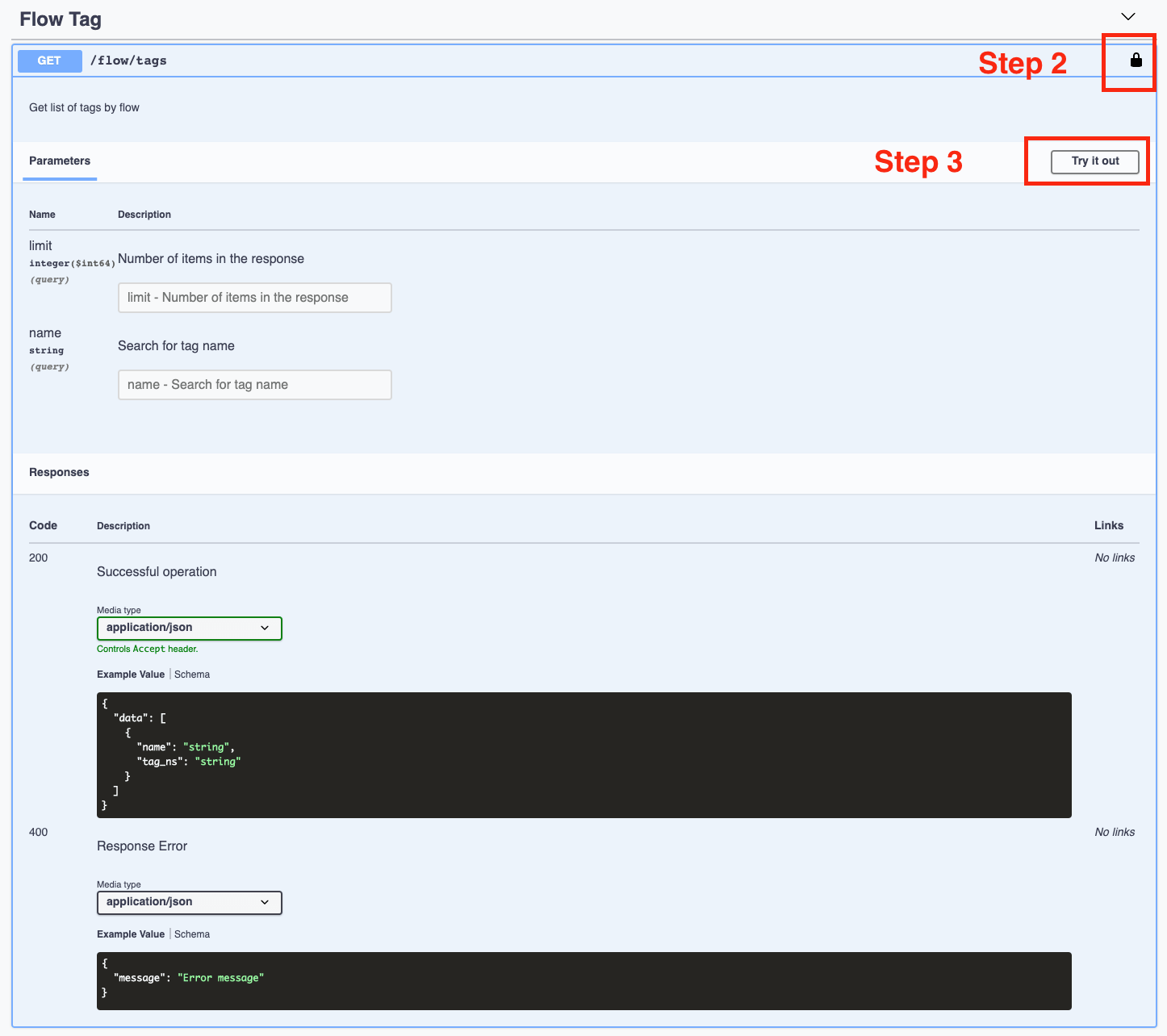Click the 200 response JSON example block
Viewport: 1167px width, 1036px height.
click(584, 755)
